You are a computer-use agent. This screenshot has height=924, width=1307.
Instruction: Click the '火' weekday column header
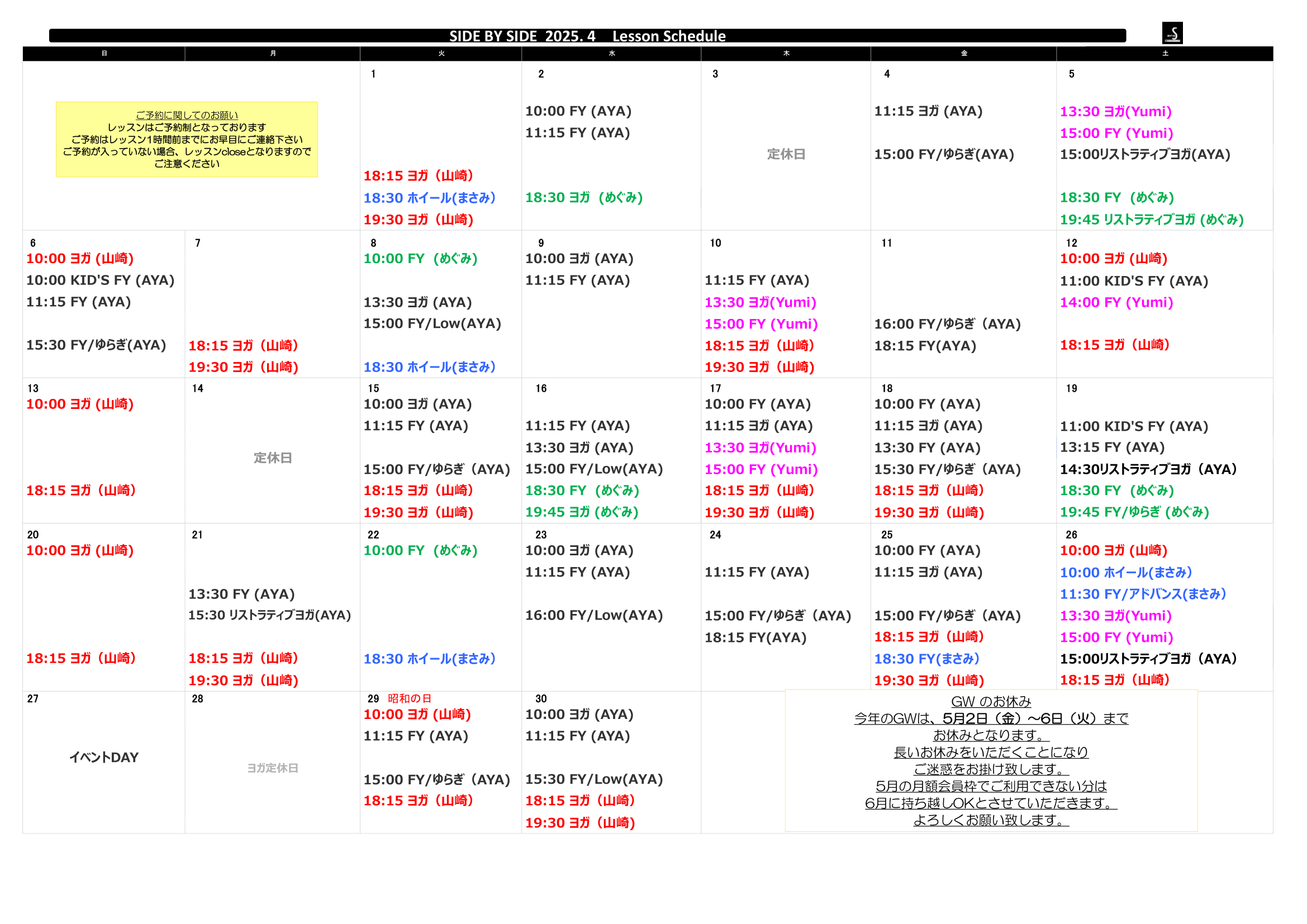[x=441, y=54]
